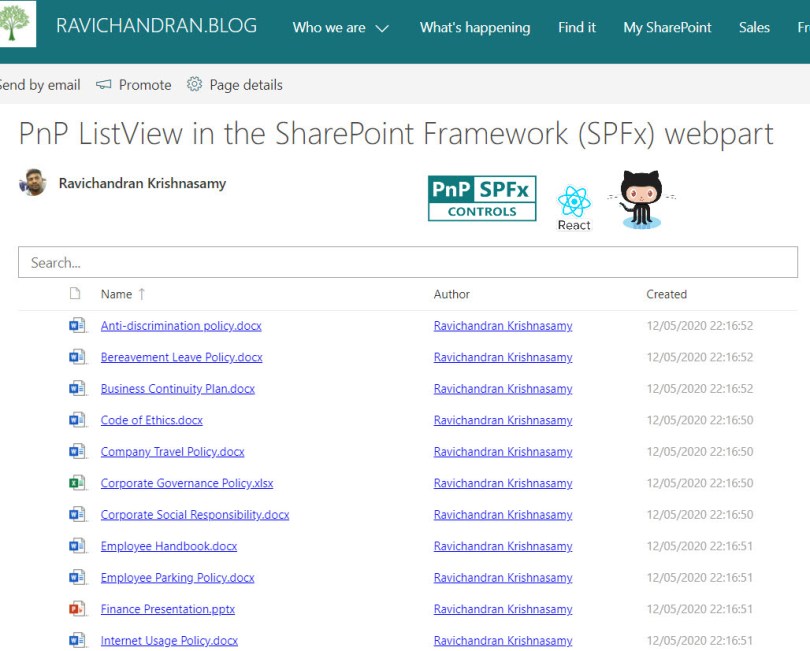810x651 pixels.
Task: Sort list by Name column header
Action: tap(116, 294)
